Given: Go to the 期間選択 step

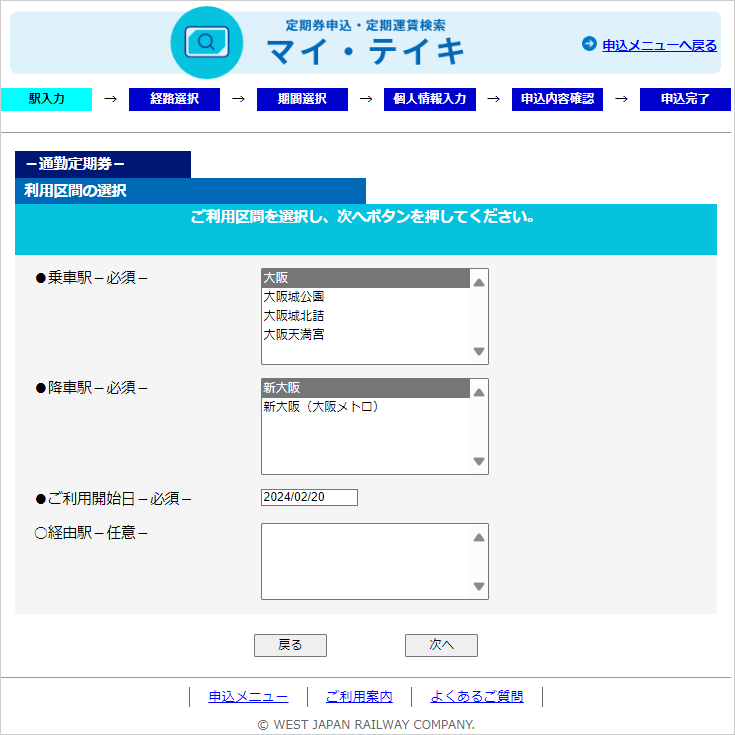Looking at the screenshot, I should click(x=302, y=99).
